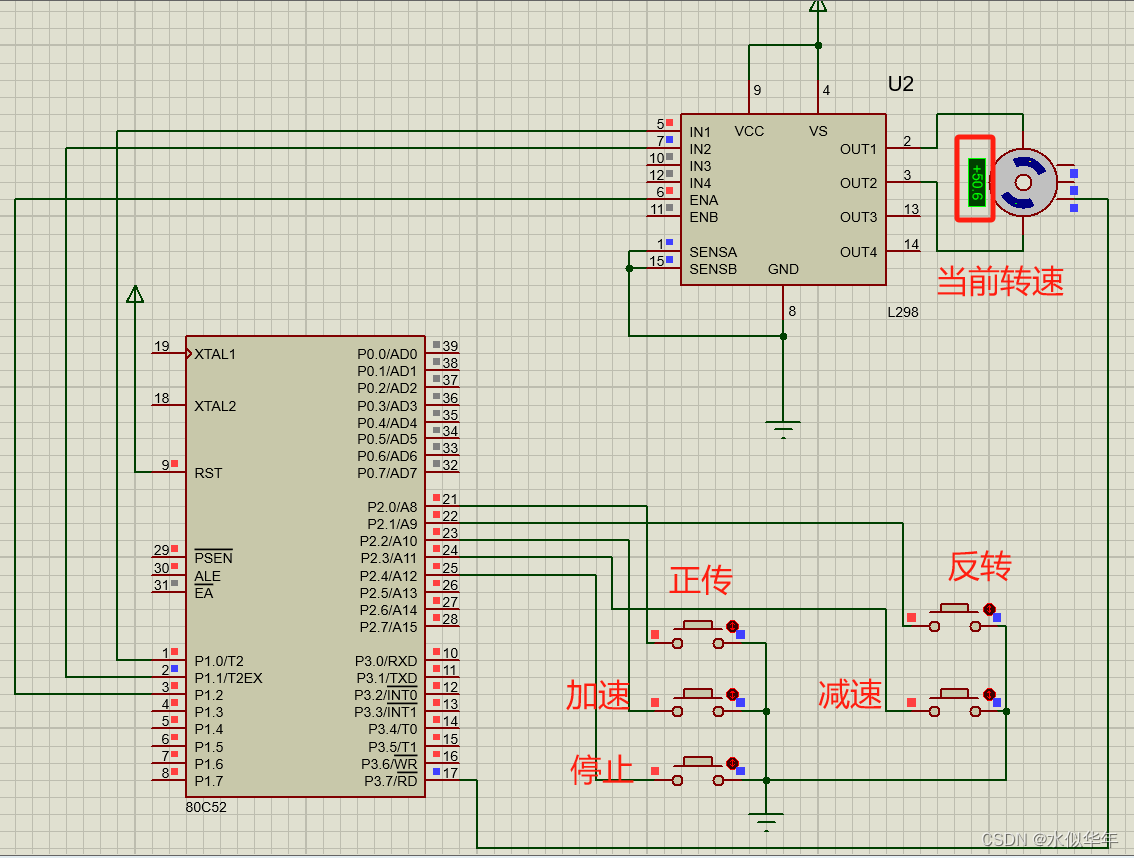Click the 80C52 part value label

pos(205,807)
